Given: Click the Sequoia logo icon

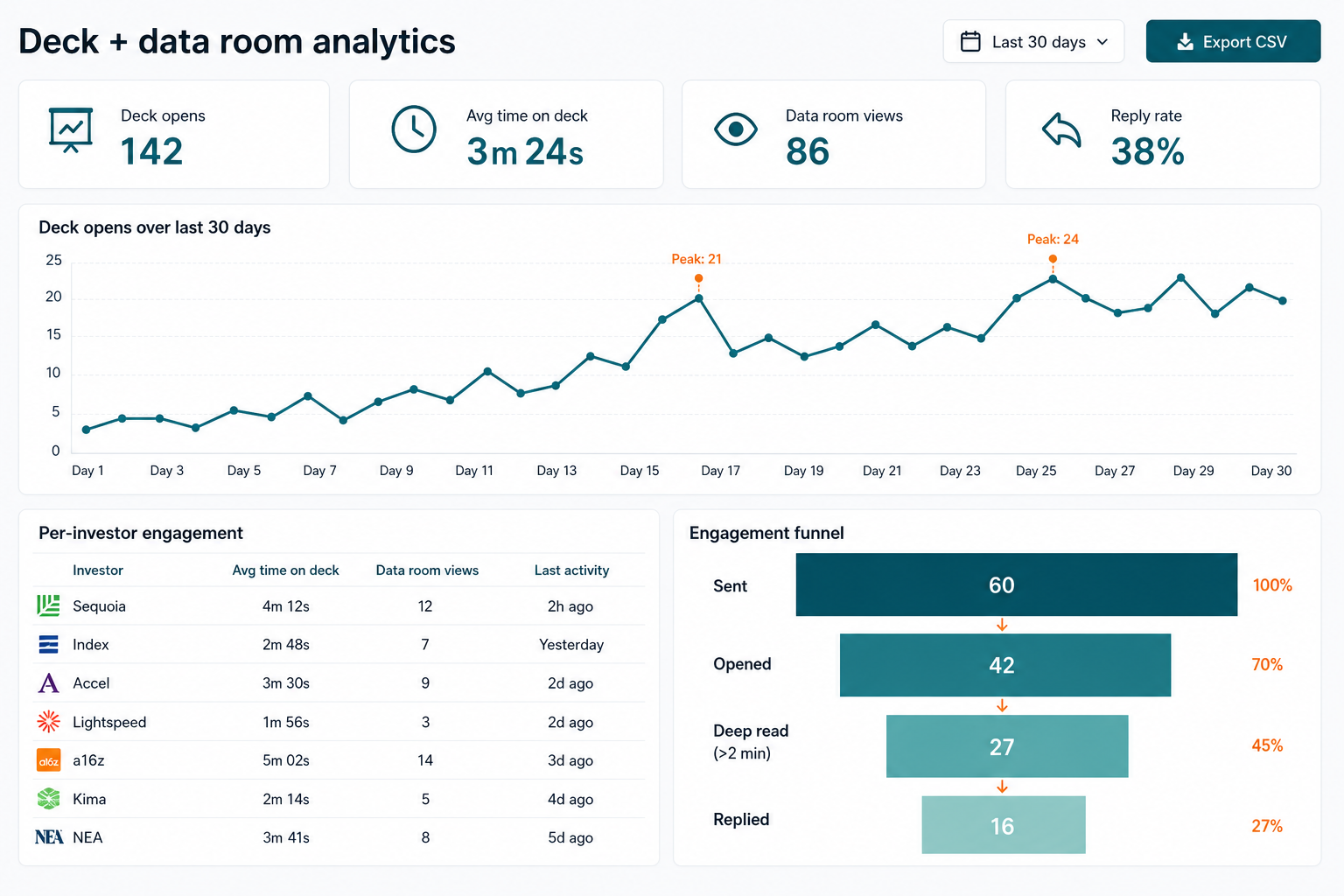Looking at the screenshot, I should pos(49,605).
